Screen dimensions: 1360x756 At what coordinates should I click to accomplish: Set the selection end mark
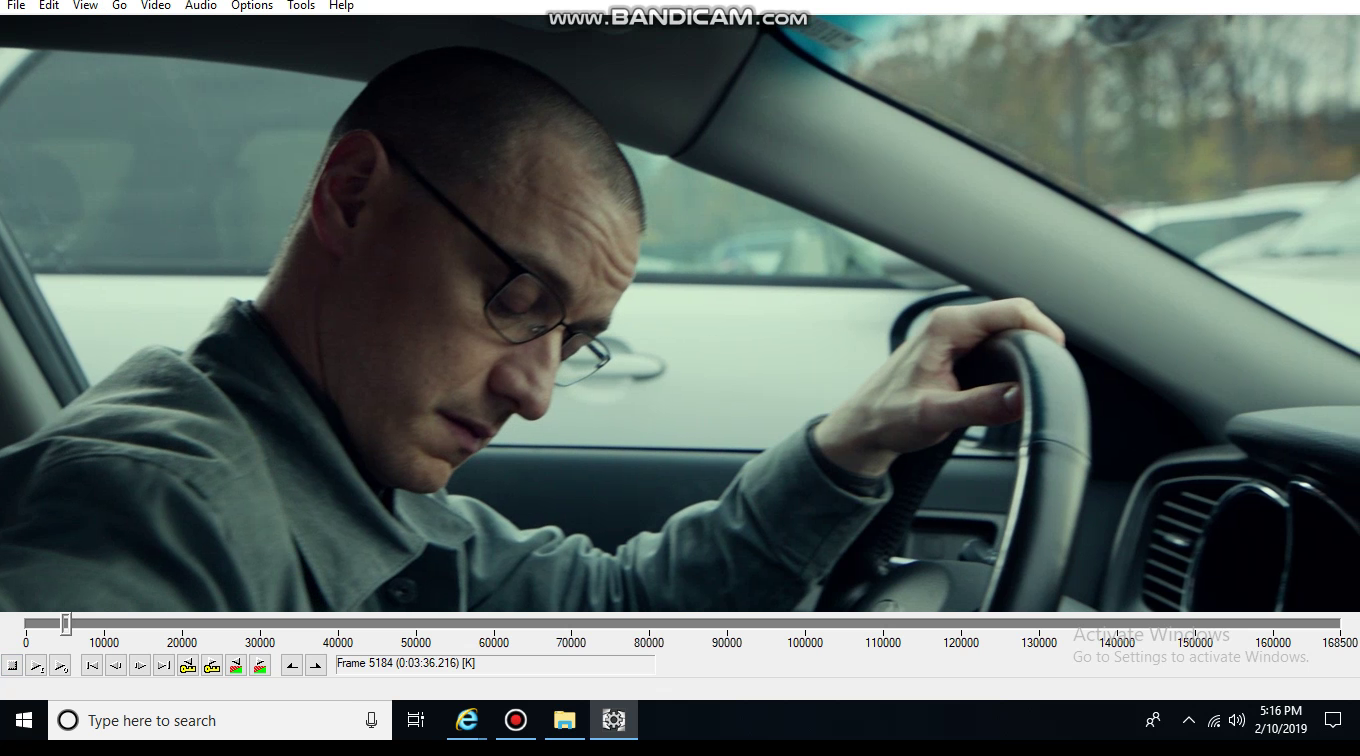click(x=316, y=666)
